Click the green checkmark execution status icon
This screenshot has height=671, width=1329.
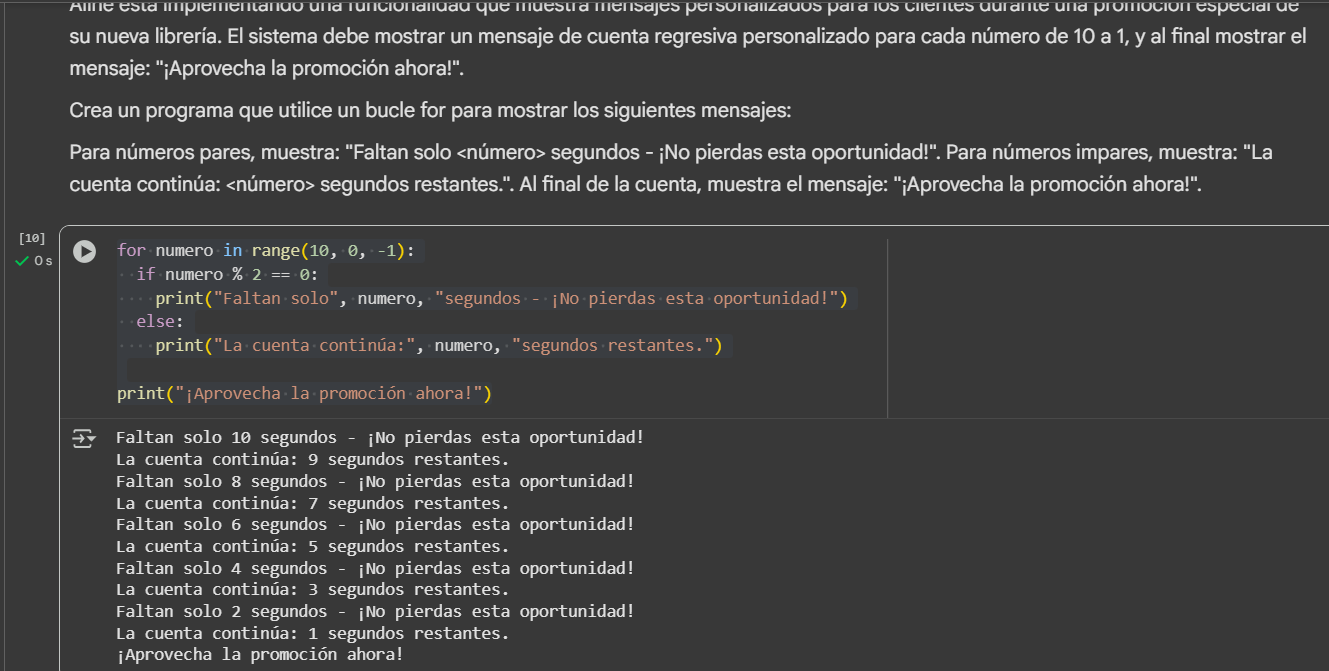point(22,261)
